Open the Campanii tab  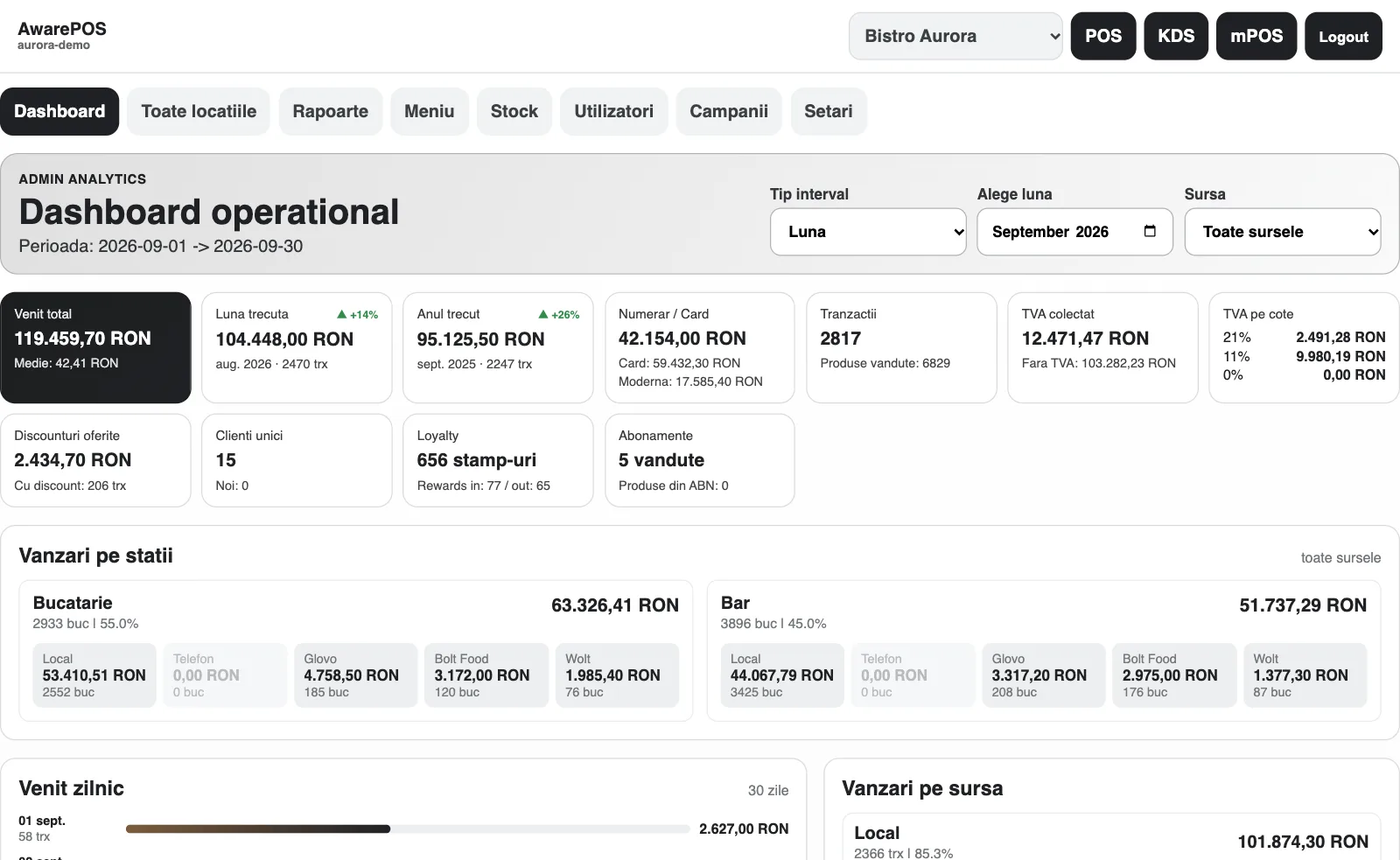[x=729, y=111]
